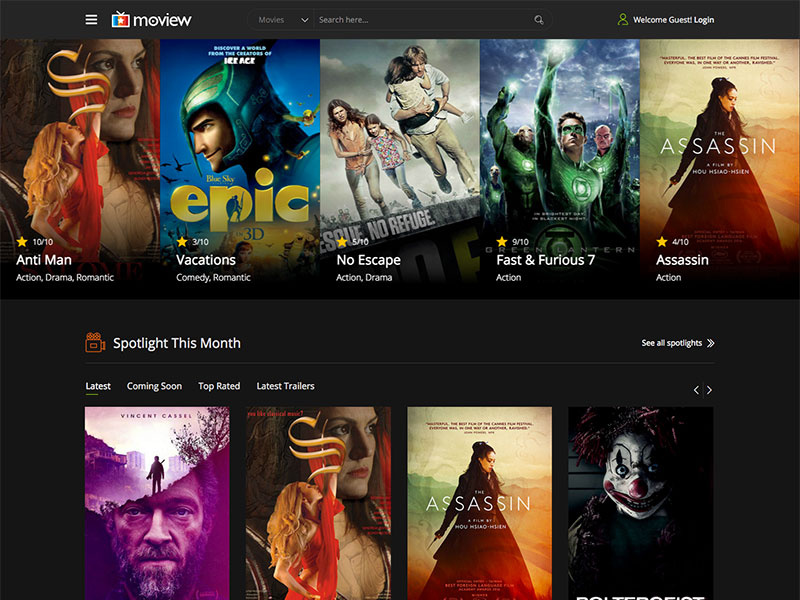Open the Assassin poster in spotlight row
The image size is (800, 600).
tap(480, 503)
